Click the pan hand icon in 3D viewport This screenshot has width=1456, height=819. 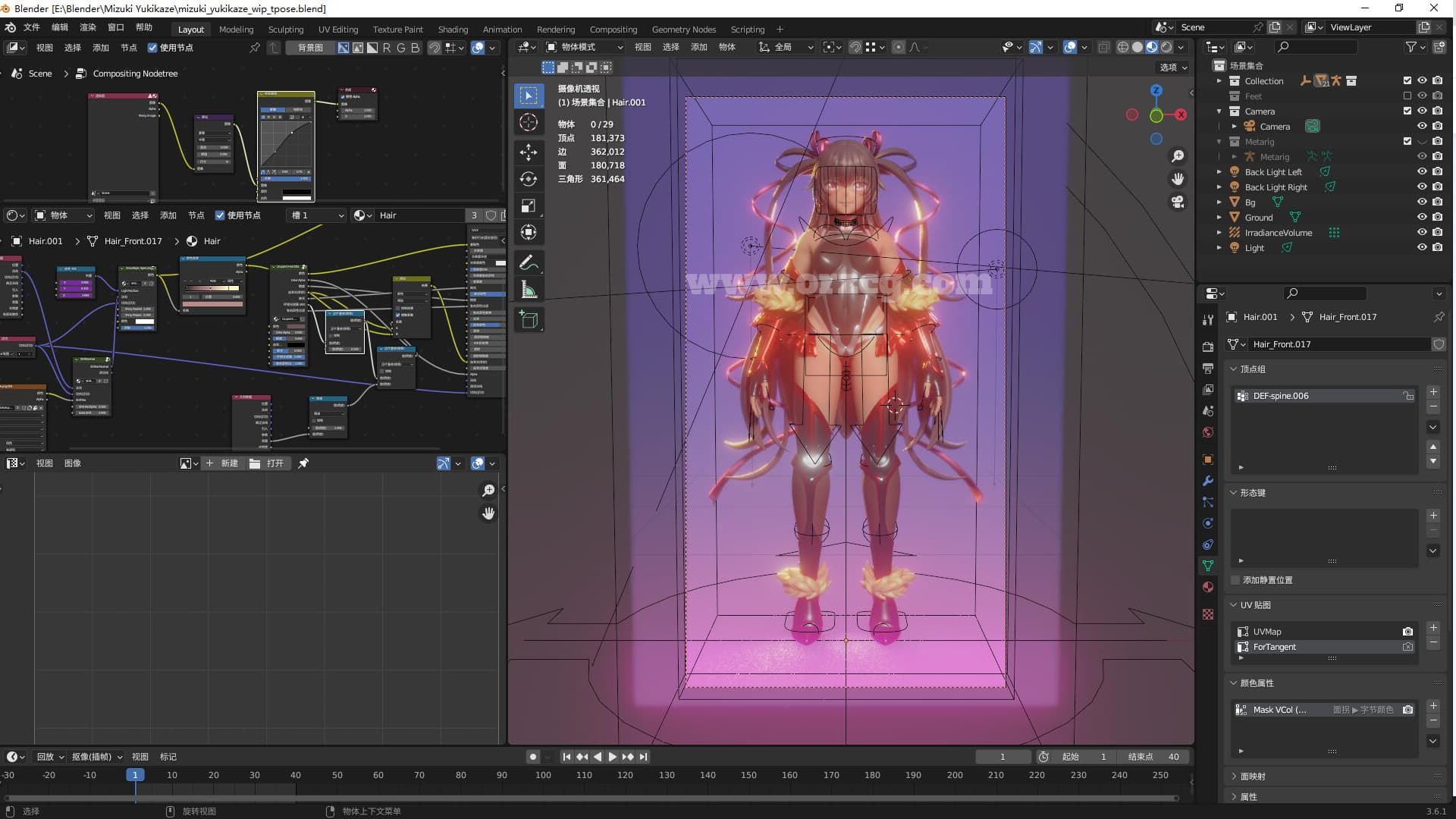point(1178,179)
